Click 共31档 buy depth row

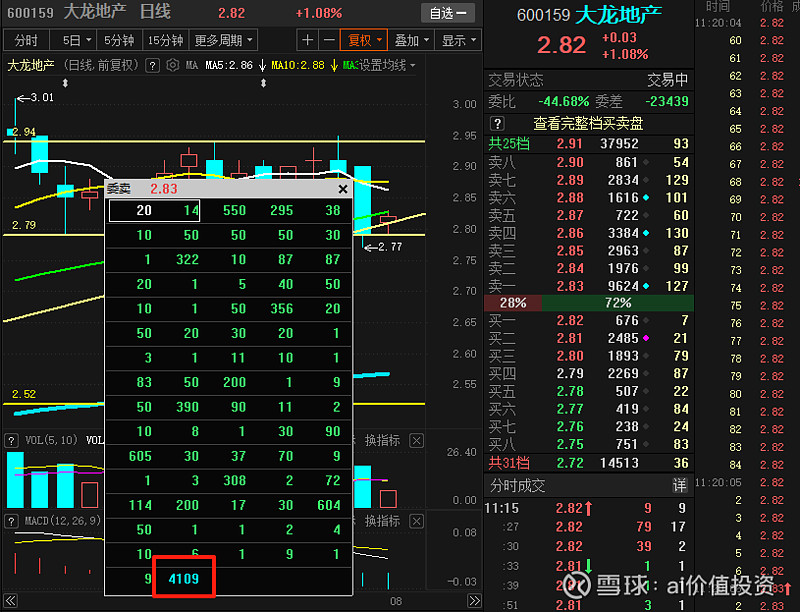click(588, 463)
